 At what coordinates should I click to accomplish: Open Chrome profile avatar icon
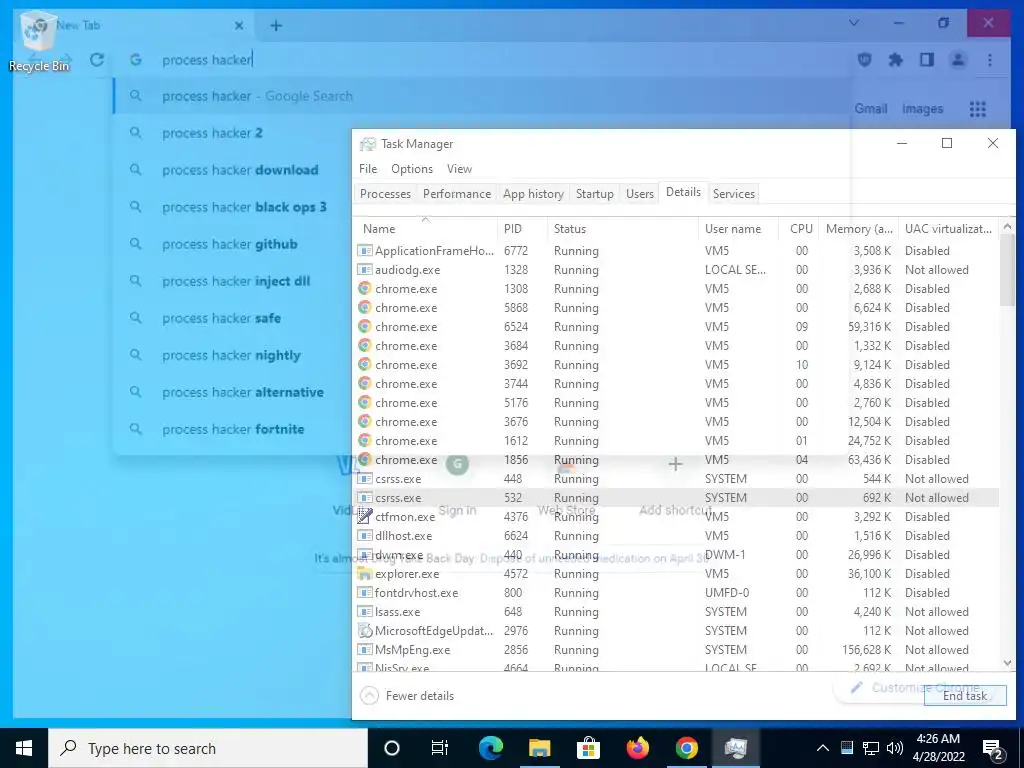click(x=958, y=60)
